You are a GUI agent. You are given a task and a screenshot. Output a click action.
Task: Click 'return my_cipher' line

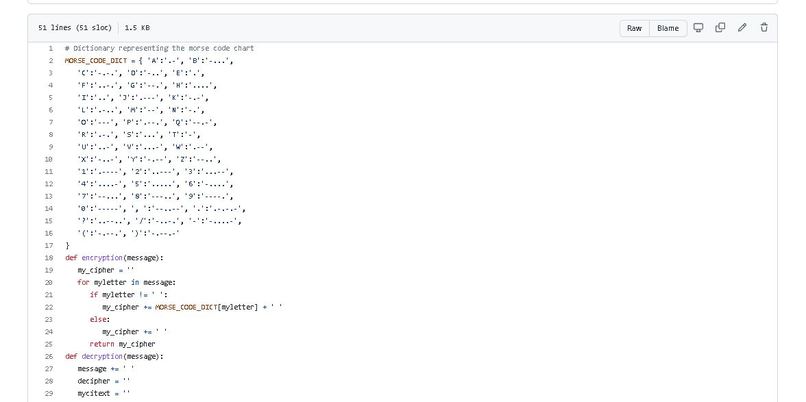(x=122, y=344)
